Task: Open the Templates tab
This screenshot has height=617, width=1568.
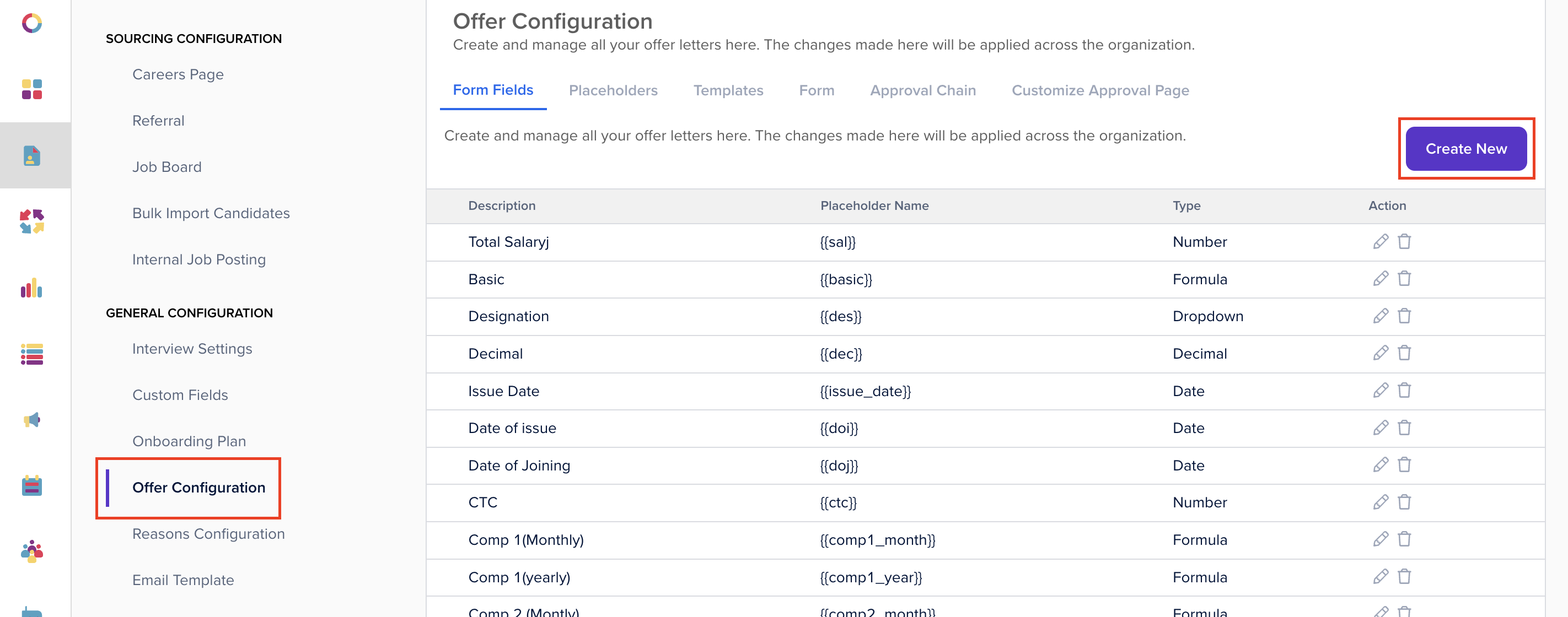Action: (728, 90)
